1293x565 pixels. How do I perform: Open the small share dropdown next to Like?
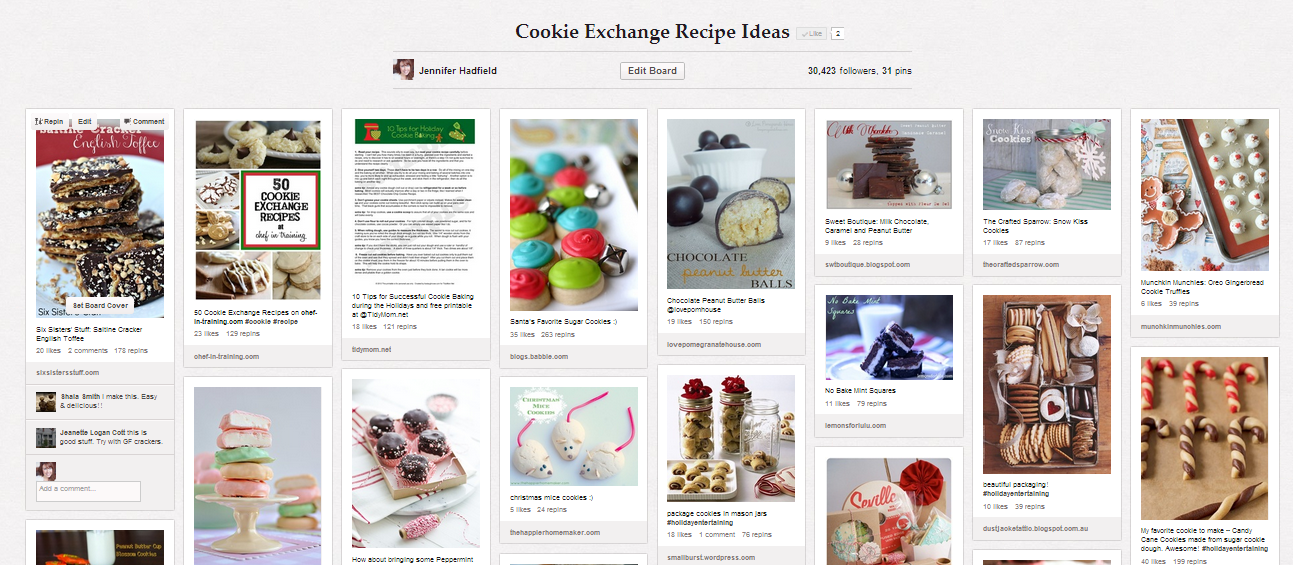click(x=838, y=33)
